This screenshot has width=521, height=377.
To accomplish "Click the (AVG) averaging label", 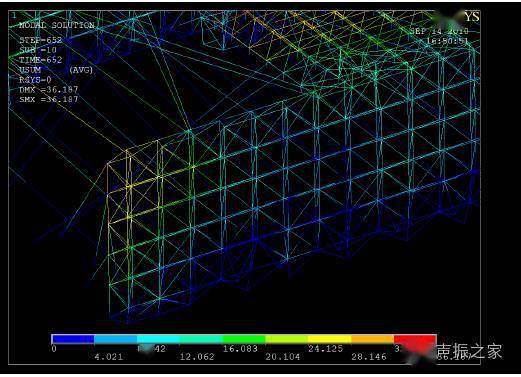I will coord(81,70).
